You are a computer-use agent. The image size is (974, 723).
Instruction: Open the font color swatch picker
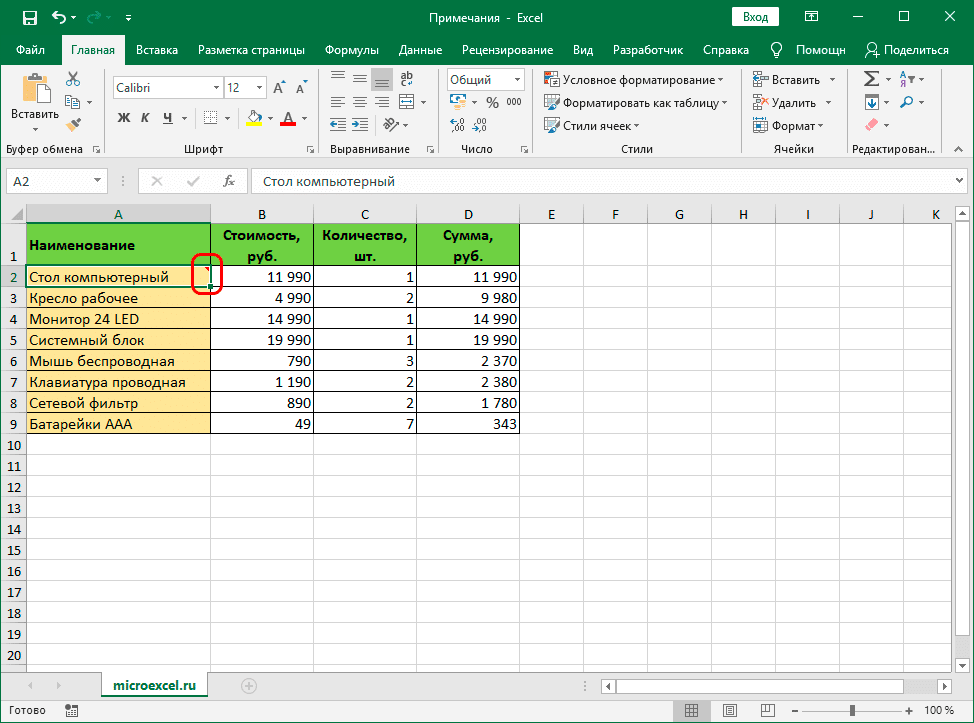tap(289, 118)
